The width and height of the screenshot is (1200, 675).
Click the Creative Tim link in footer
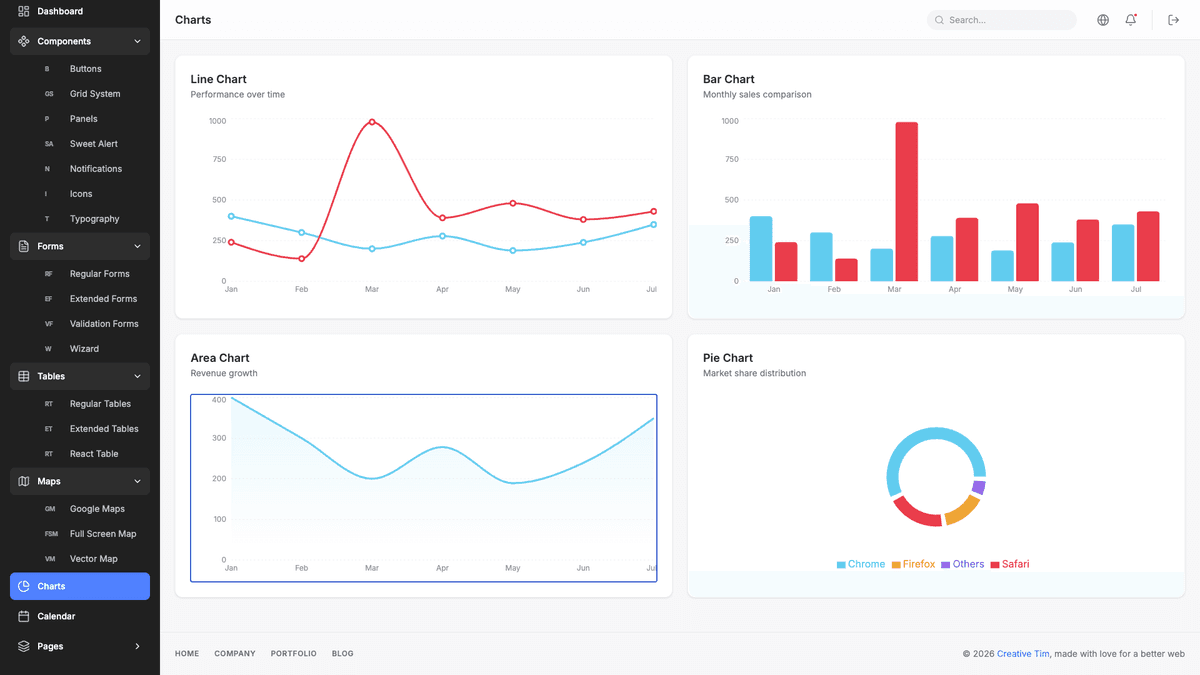click(x=1022, y=653)
